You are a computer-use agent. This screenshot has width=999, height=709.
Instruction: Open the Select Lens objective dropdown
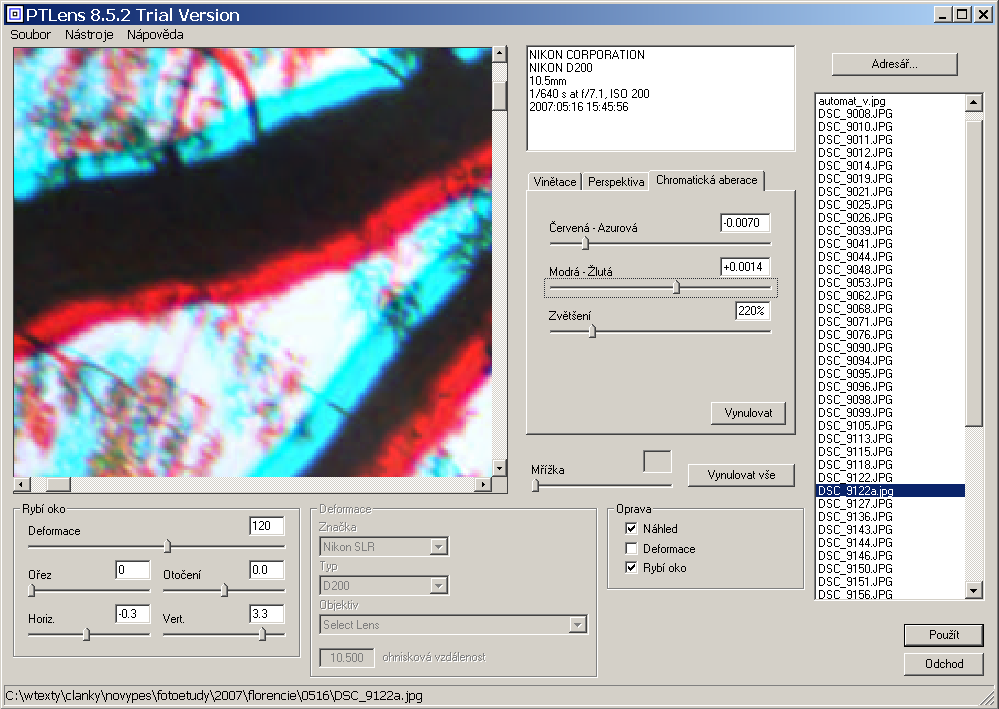[x=577, y=625]
